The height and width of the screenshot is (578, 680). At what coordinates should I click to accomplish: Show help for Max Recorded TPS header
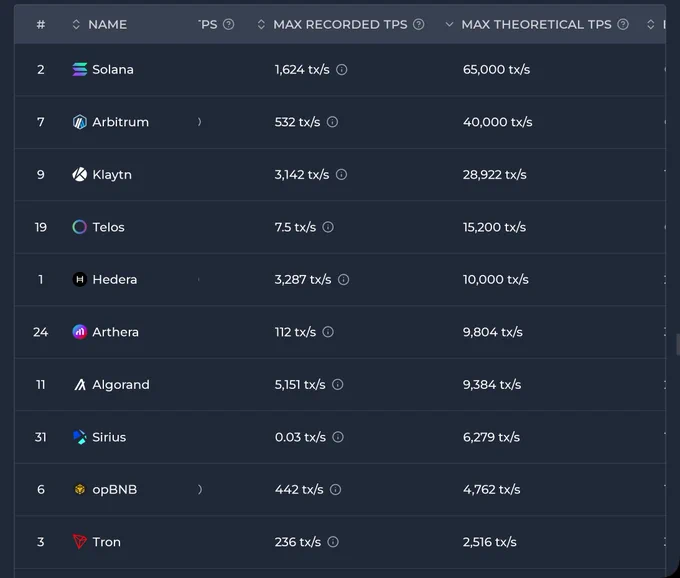(418, 24)
